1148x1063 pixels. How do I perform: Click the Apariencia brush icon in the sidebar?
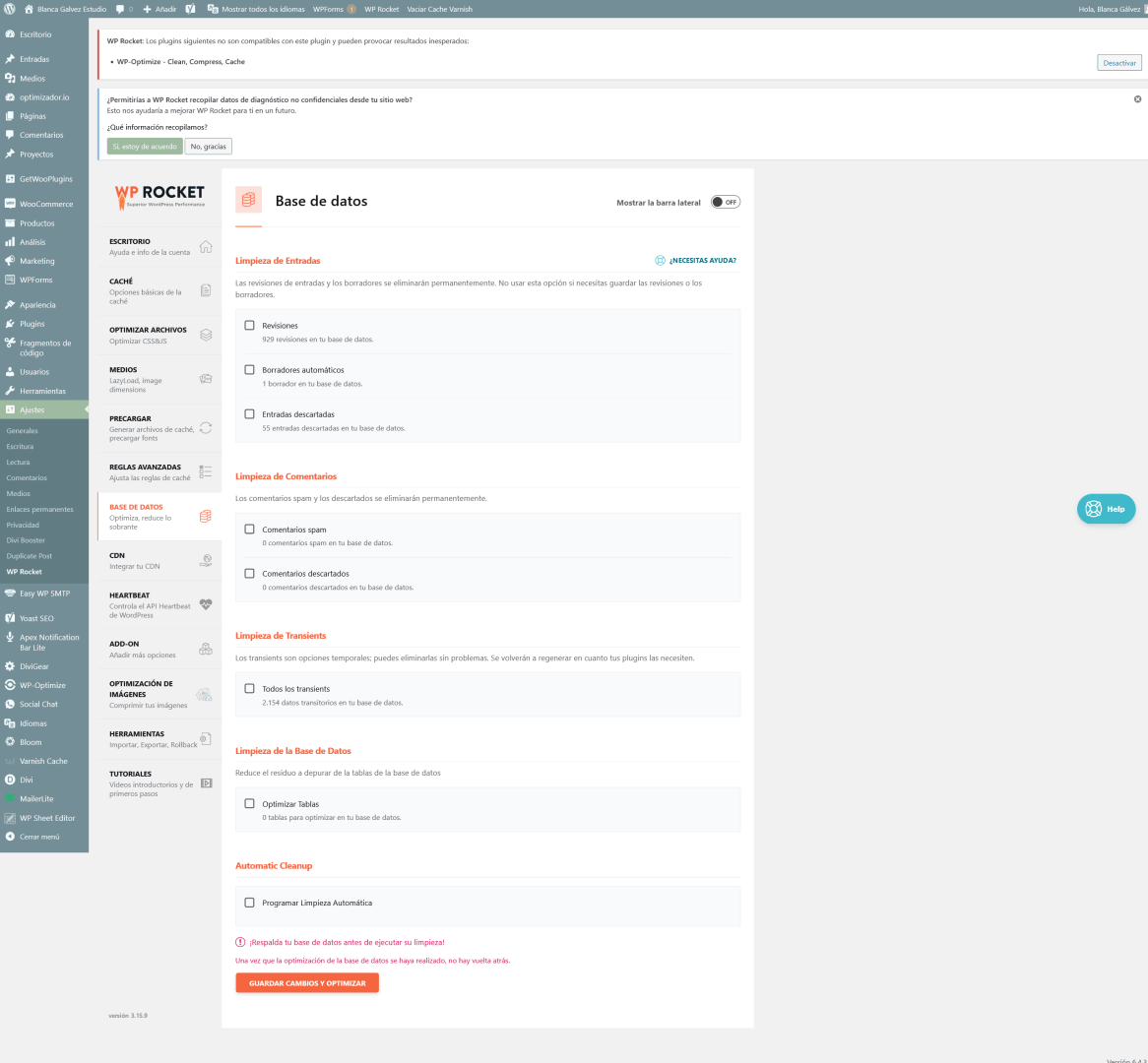click(10, 304)
